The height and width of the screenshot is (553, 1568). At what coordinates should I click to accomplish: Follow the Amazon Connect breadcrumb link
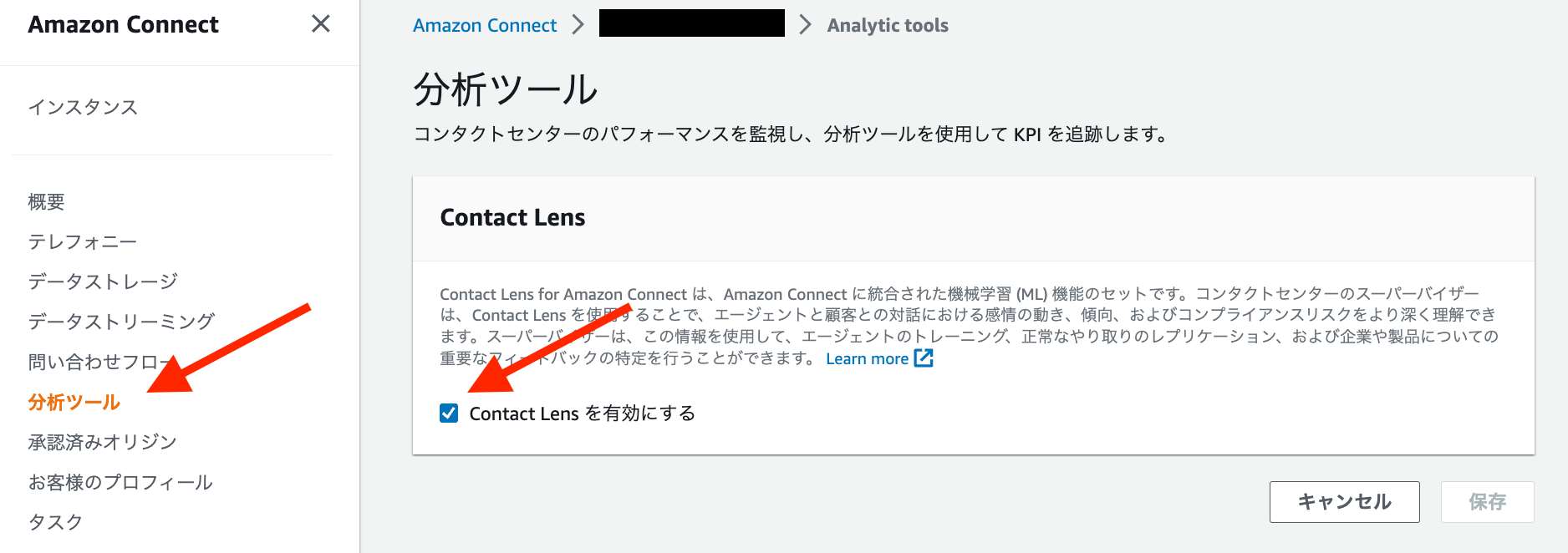pyautogui.click(x=484, y=24)
